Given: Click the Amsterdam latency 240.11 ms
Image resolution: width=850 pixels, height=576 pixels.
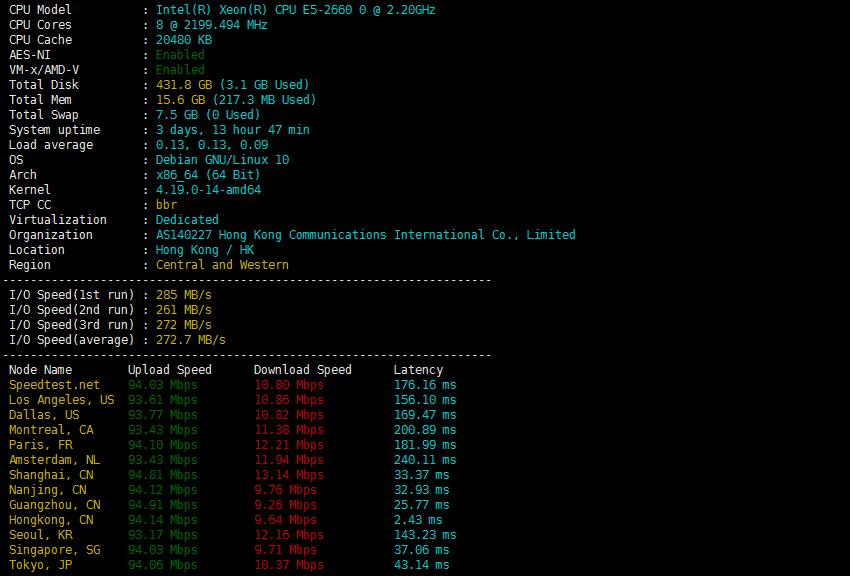Looking at the screenshot, I should tap(425, 460).
